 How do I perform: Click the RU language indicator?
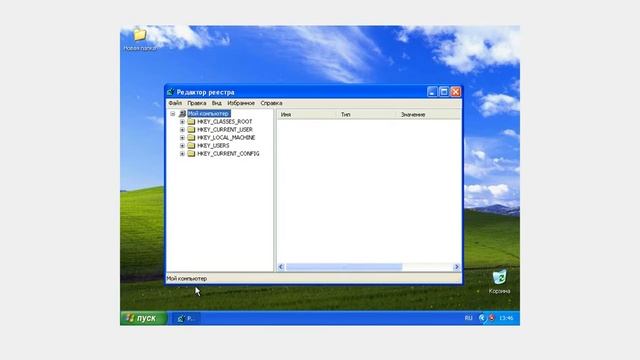click(468, 318)
